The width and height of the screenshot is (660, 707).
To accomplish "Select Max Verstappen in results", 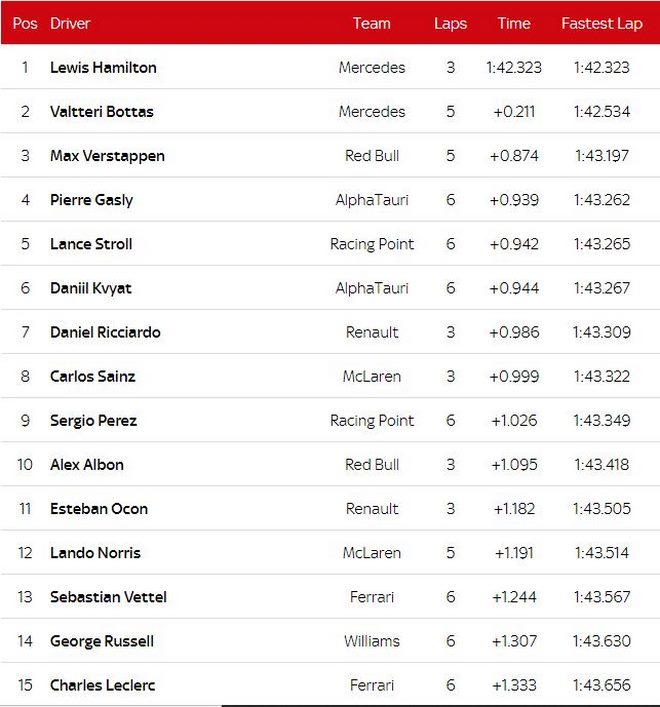I will [x=107, y=156].
